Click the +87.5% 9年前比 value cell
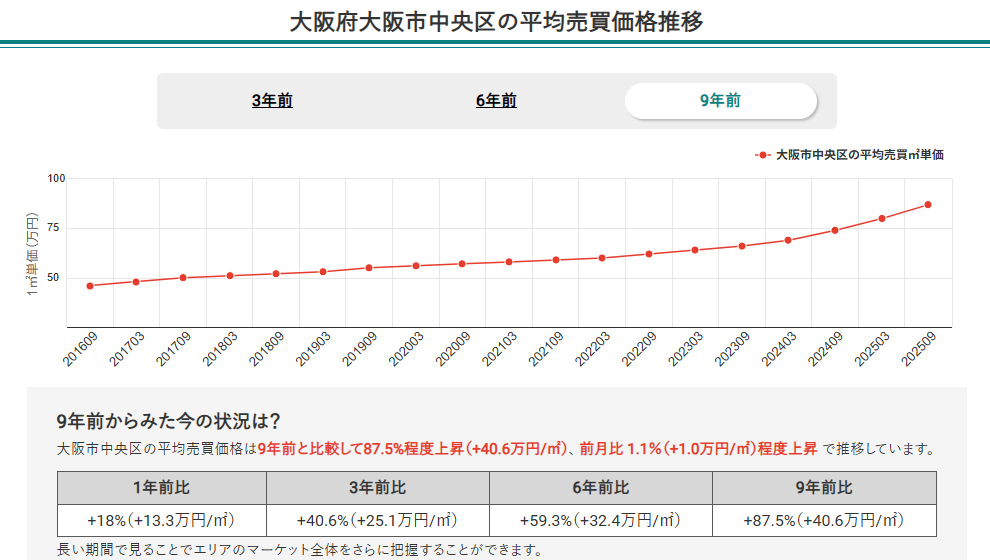 tap(824, 521)
